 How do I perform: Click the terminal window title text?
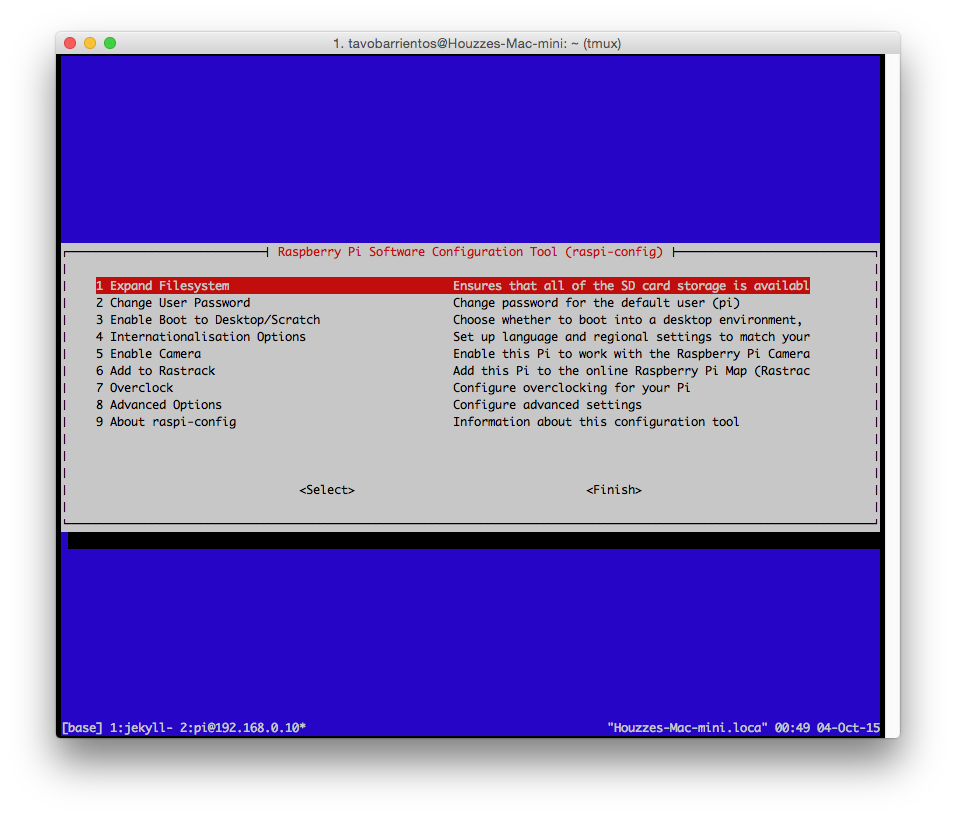coord(477,44)
